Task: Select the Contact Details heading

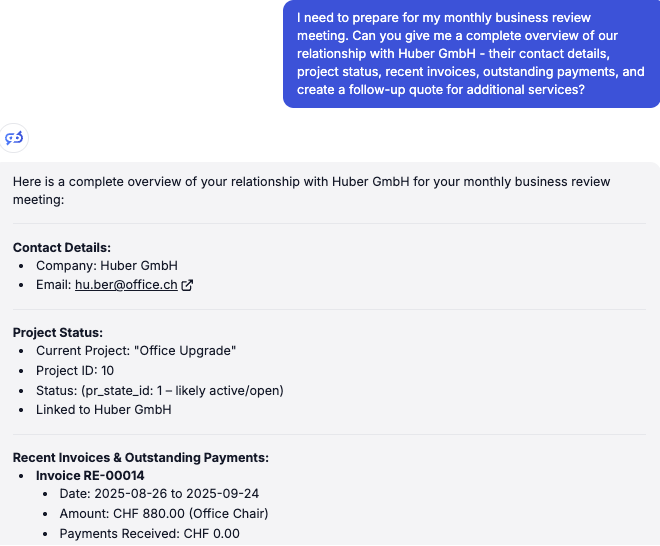Action: coord(62,247)
